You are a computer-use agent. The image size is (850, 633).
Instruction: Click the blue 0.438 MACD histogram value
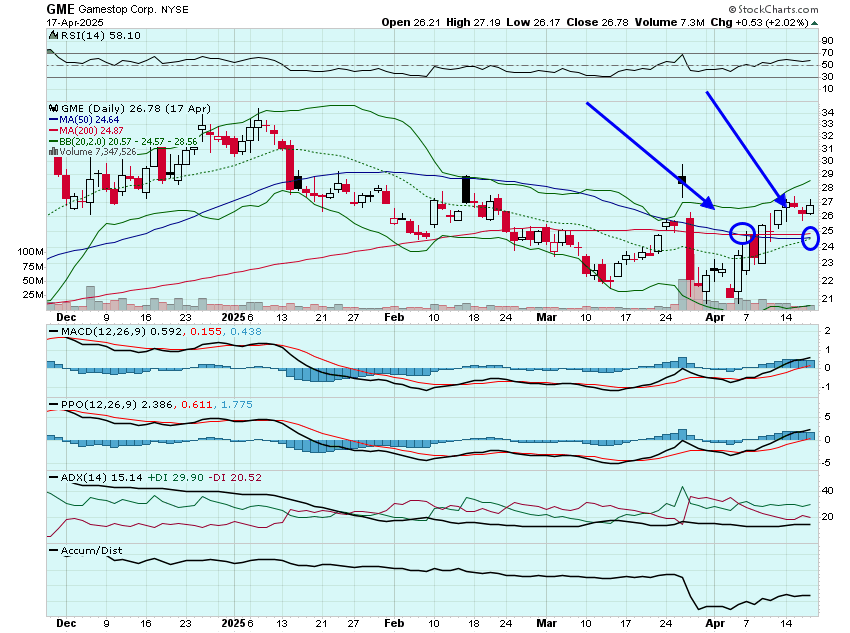246,331
